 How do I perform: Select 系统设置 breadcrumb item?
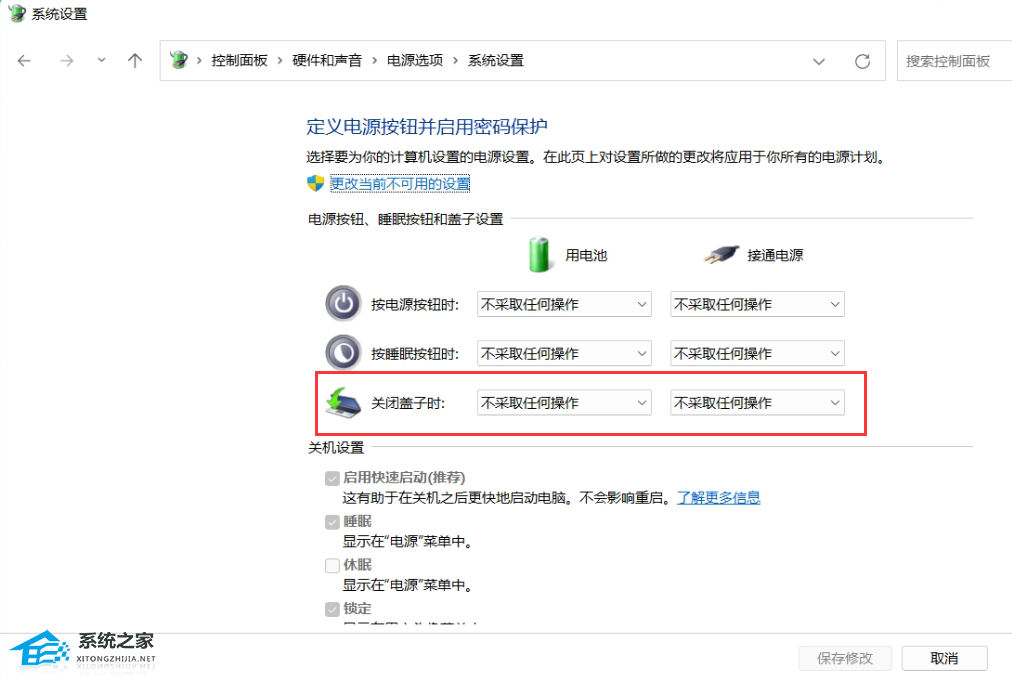point(496,61)
